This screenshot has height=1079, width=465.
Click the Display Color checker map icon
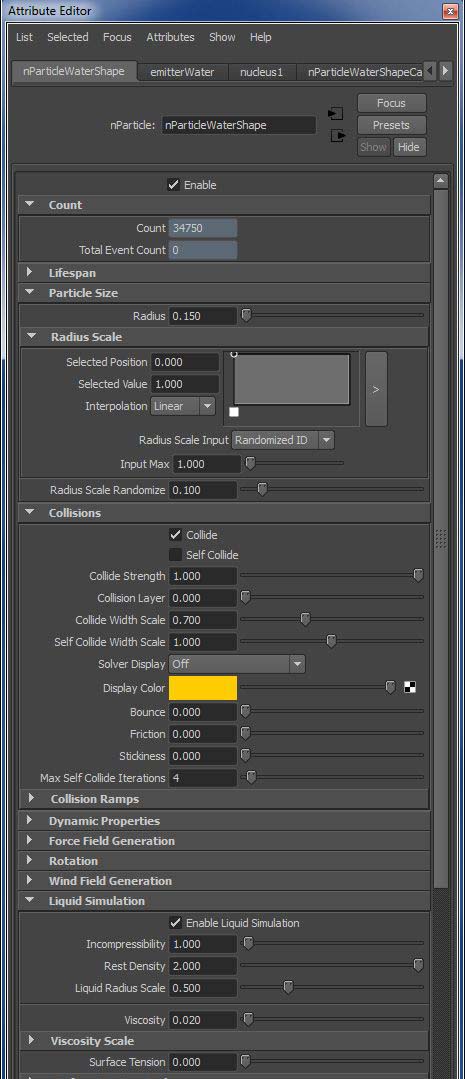[x=410, y=687]
